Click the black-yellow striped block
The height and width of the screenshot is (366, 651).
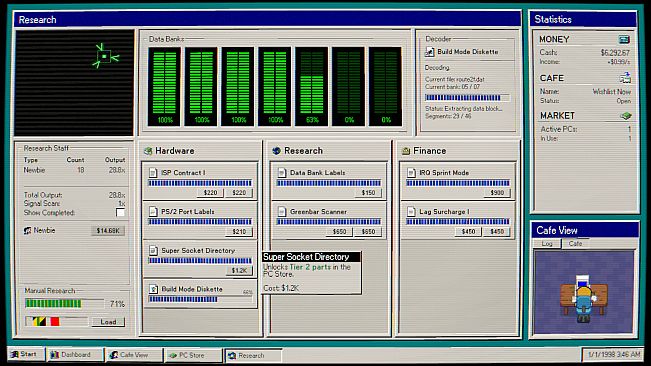40,321
